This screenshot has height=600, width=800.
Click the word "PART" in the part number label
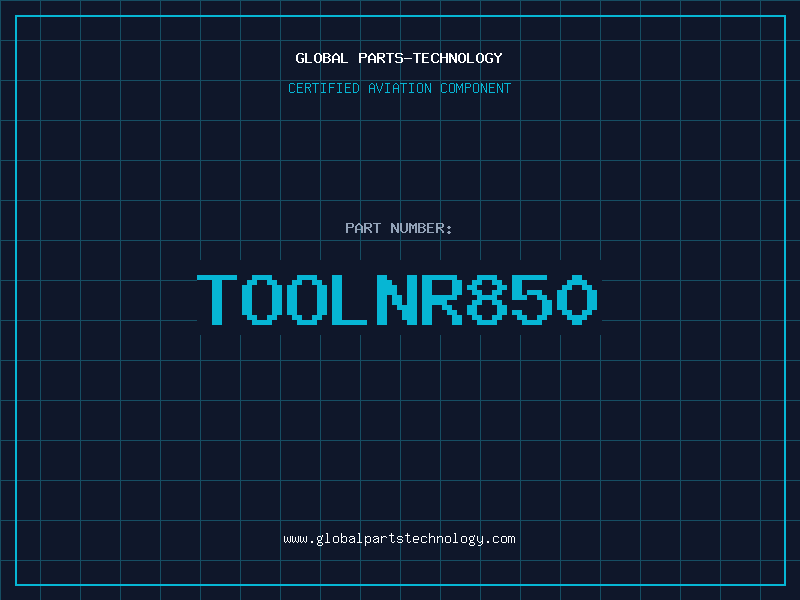click(363, 229)
